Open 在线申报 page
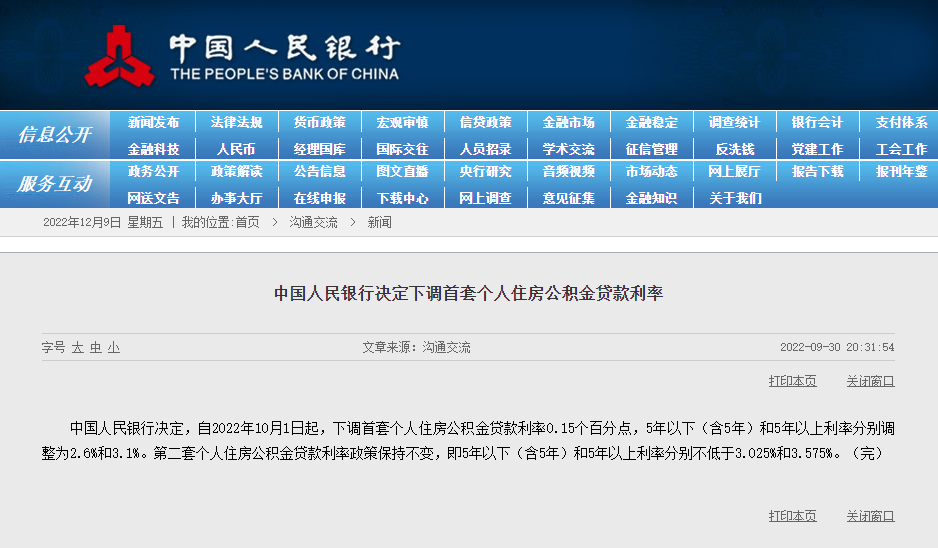 (319, 198)
